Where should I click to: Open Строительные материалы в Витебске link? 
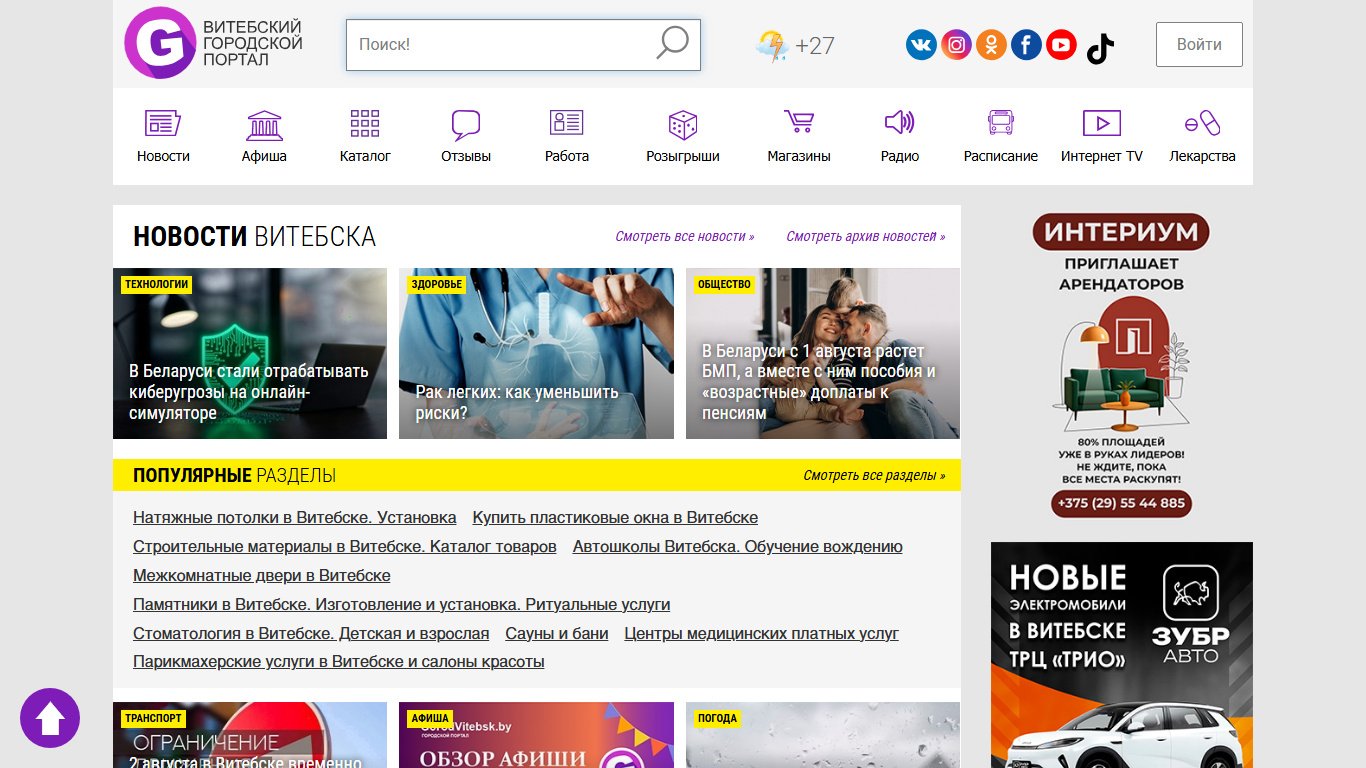(345, 547)
